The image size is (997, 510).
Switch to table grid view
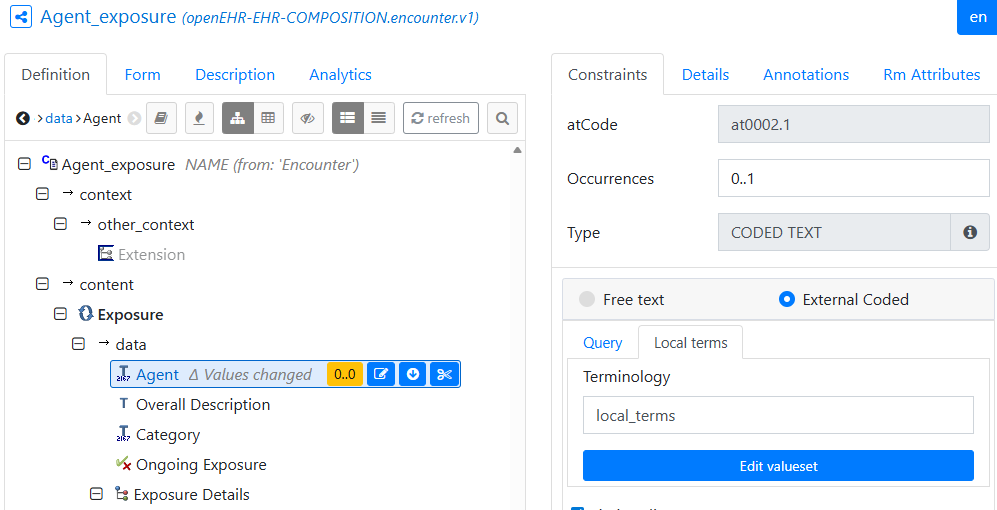pos(268,118)
